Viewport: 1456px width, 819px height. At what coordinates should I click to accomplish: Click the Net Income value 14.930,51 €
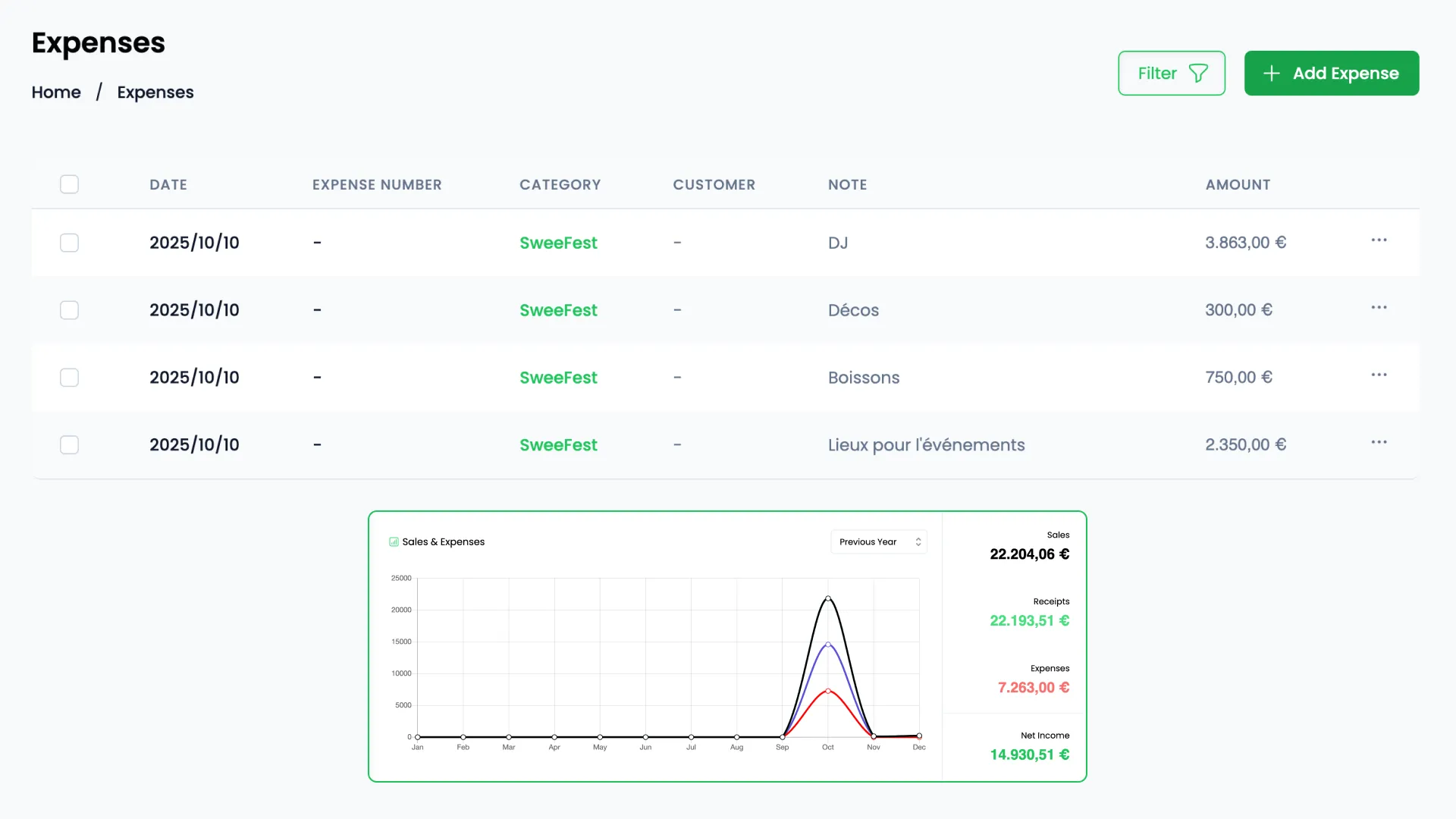(1028, 755)
